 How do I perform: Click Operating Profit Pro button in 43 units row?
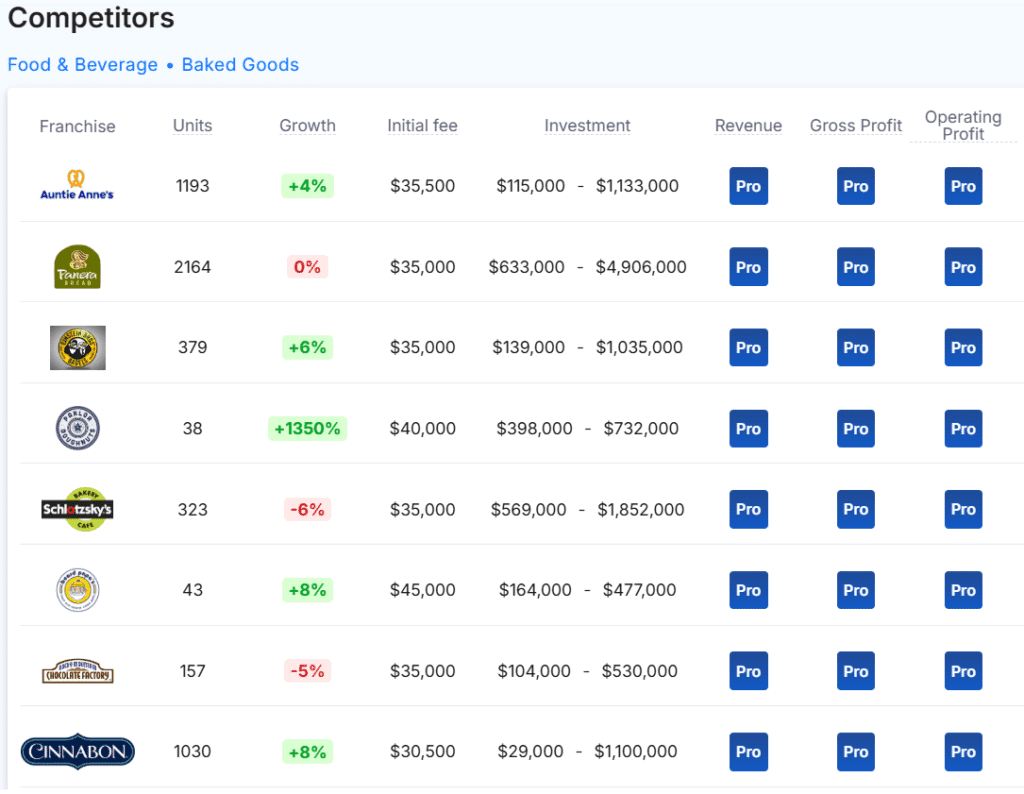click(963, 590)
